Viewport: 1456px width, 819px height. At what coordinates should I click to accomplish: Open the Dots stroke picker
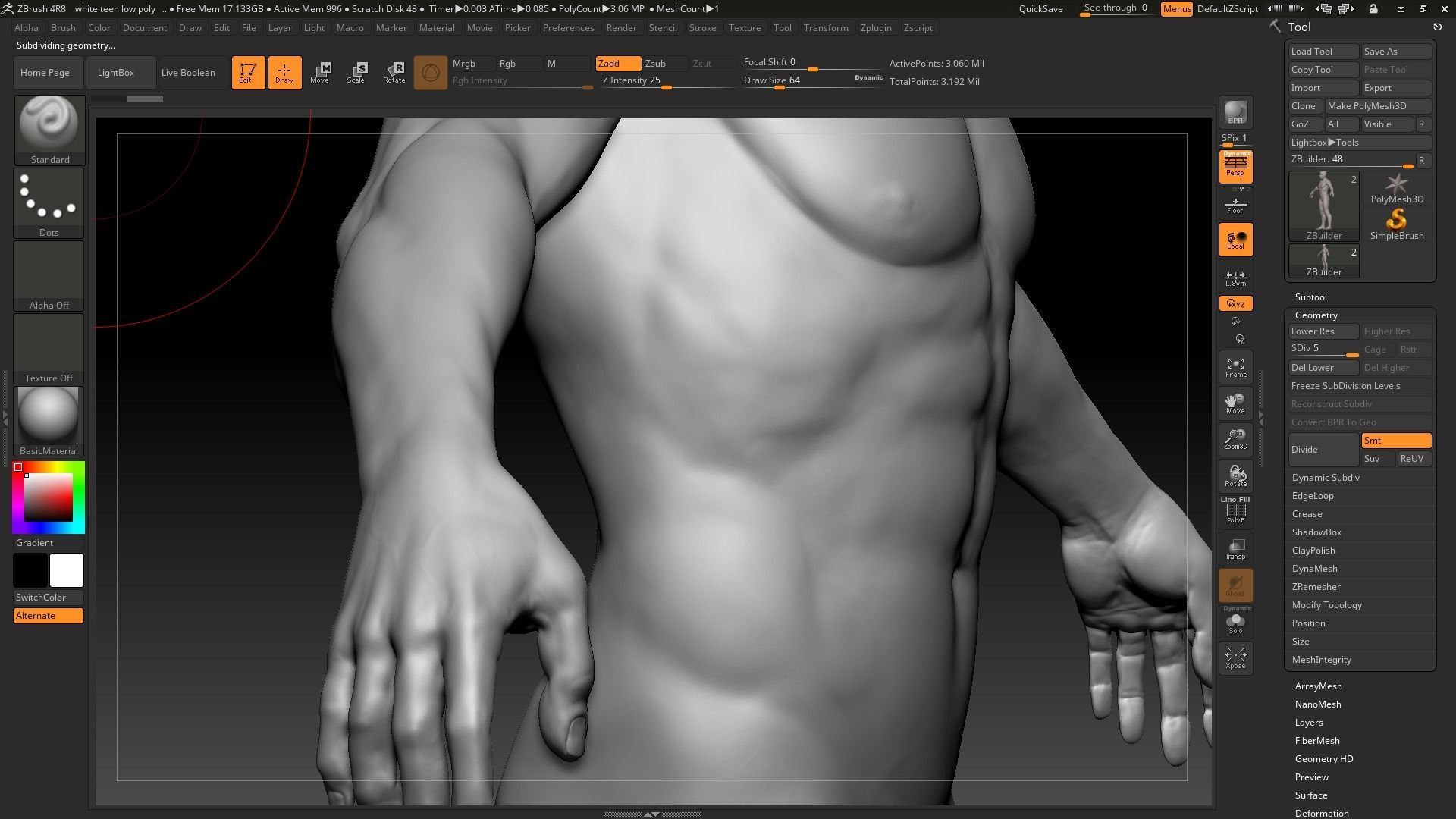pos(49,202)
